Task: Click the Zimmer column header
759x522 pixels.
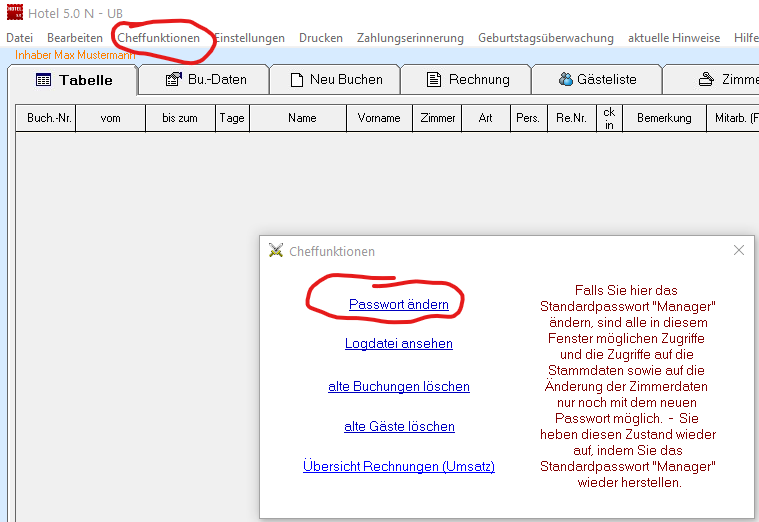Action: pyautogui.click(x=435, y=118)
